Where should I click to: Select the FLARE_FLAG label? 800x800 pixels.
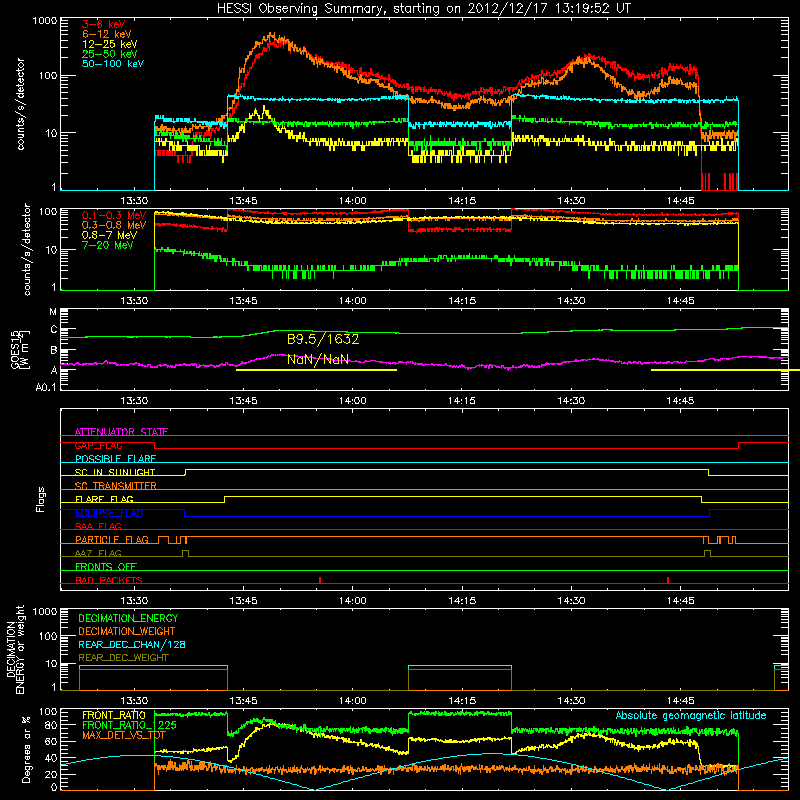tap(104, 499)
